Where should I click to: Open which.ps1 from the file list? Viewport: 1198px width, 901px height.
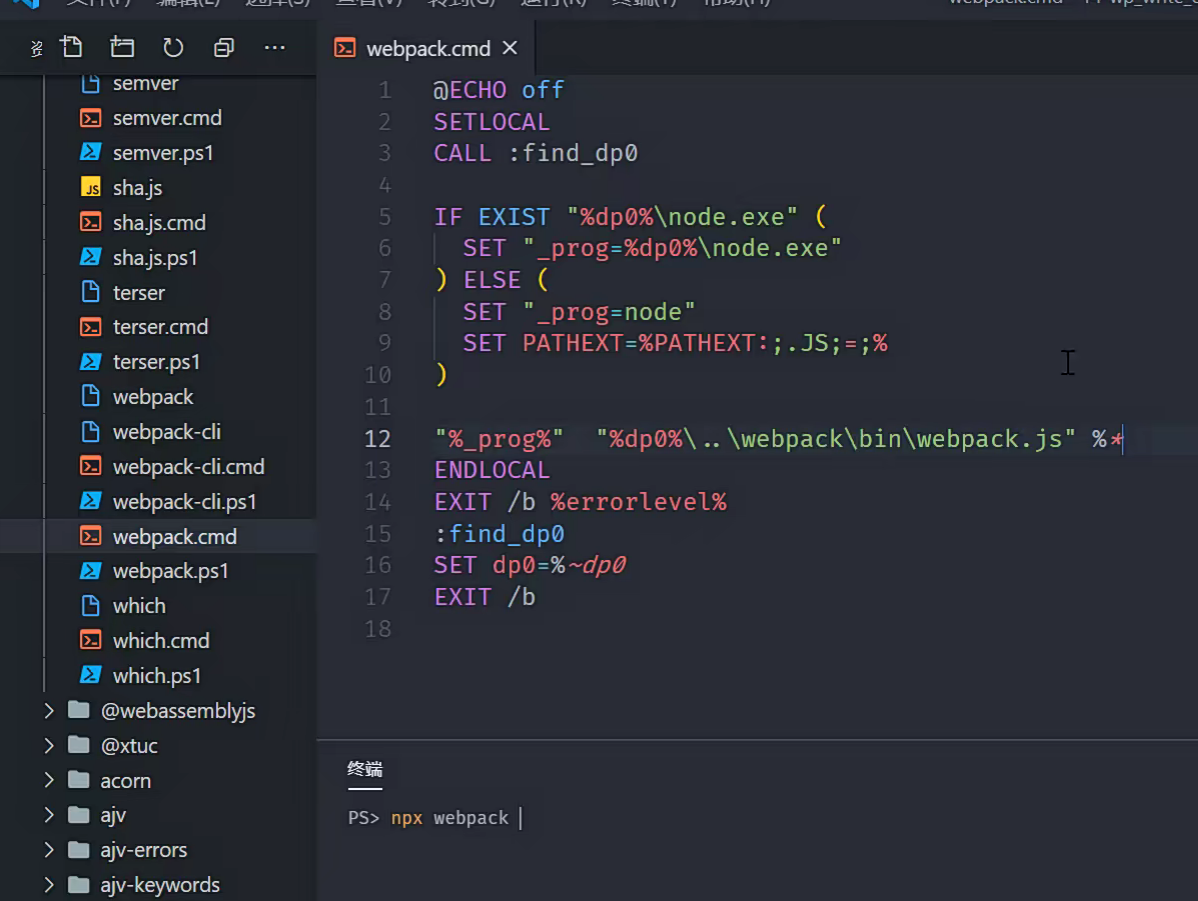[x=157, y=676]
